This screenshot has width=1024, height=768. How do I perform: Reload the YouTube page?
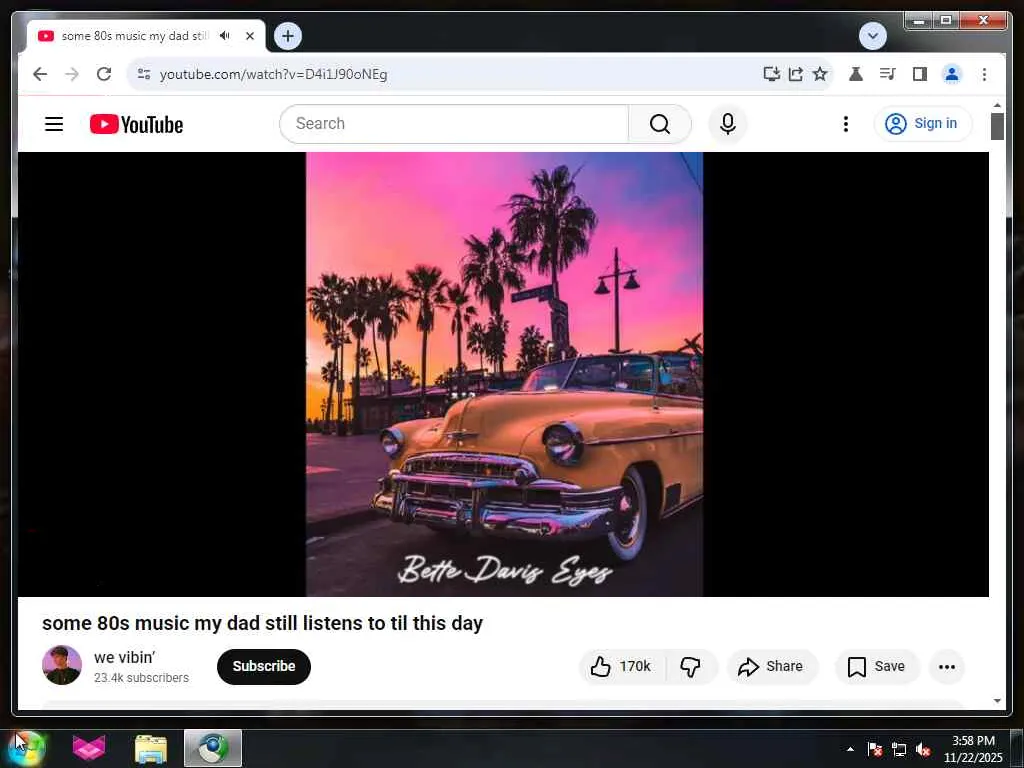(104, 74)
